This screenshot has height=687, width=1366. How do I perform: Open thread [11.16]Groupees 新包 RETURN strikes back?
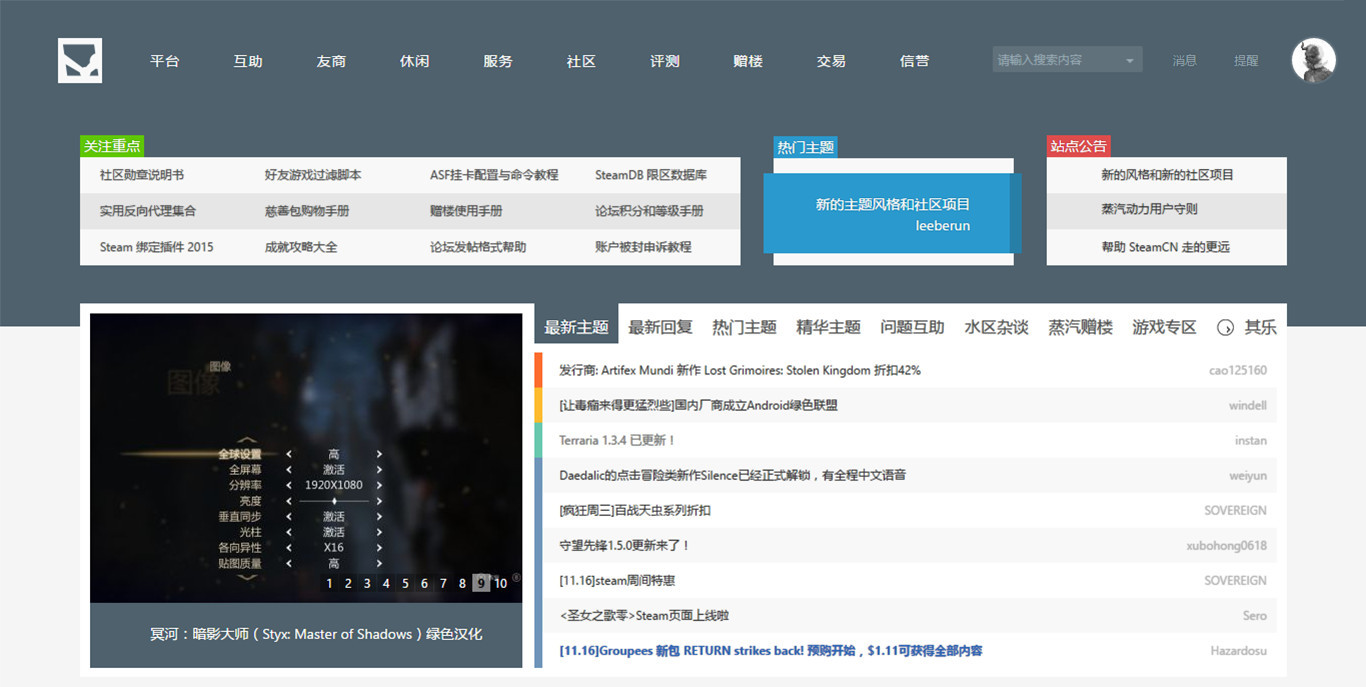(771, 650)
